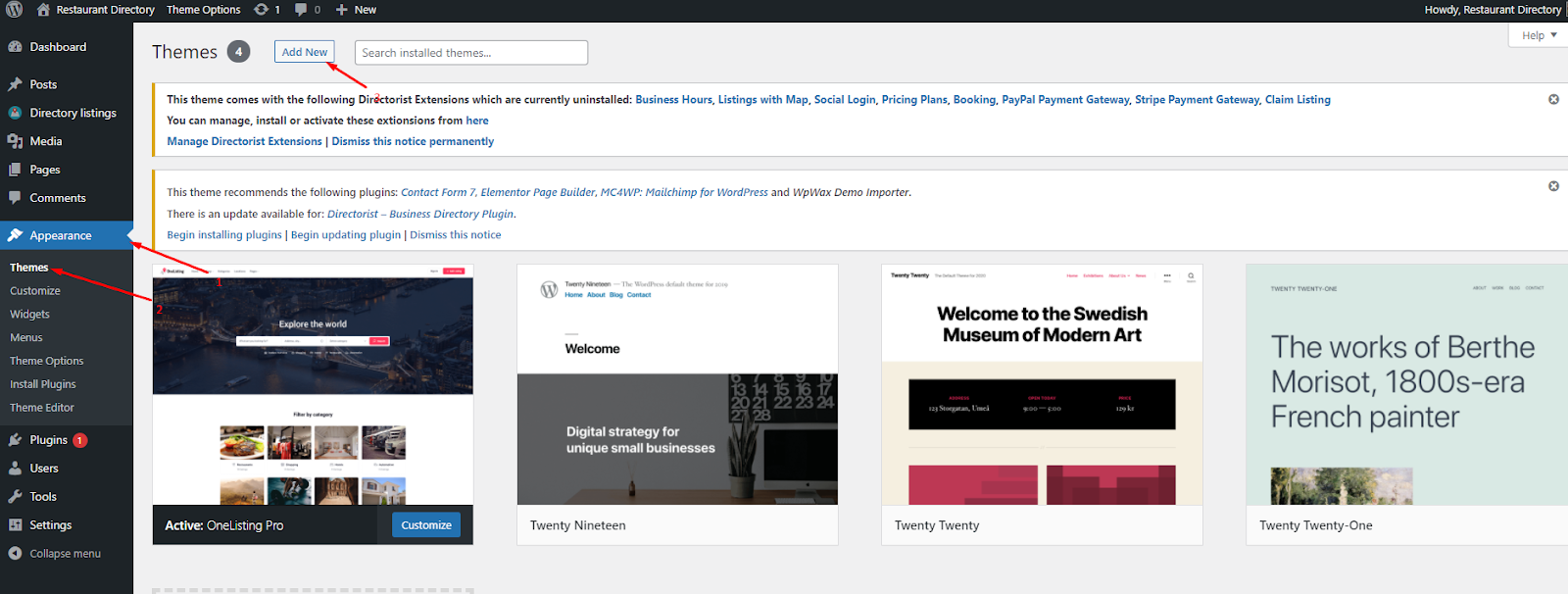This screenshot has width=1568, height=594.
Task: Click the Posts pushpin icon
Action: (15, 84)
